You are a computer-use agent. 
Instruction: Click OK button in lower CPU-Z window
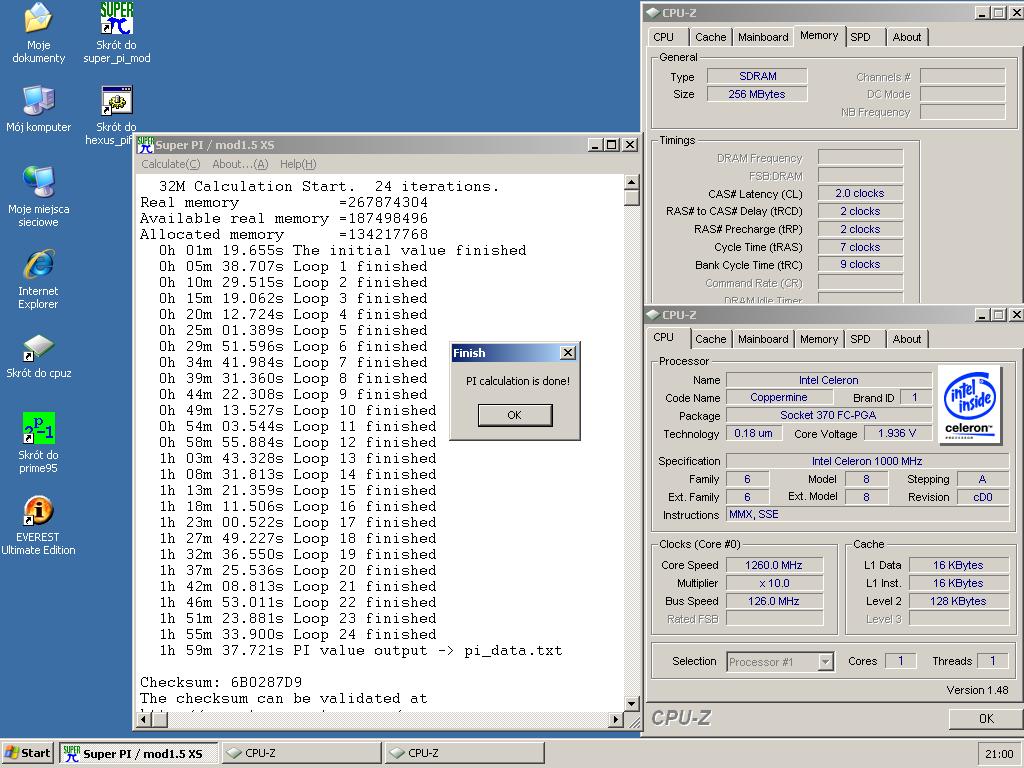click(x=986, y=718)
